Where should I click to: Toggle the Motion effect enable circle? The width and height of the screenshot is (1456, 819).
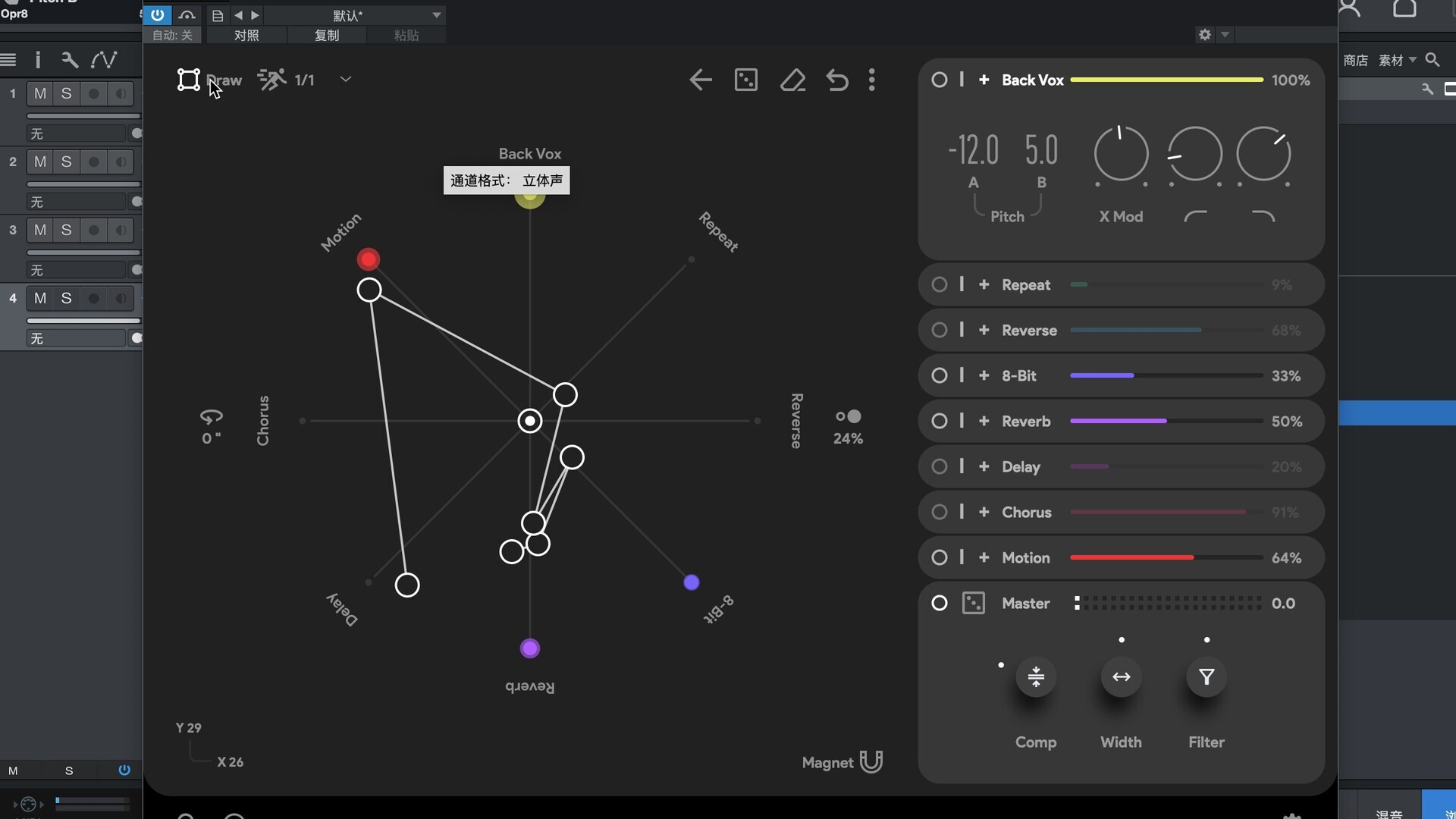(940, 557)
